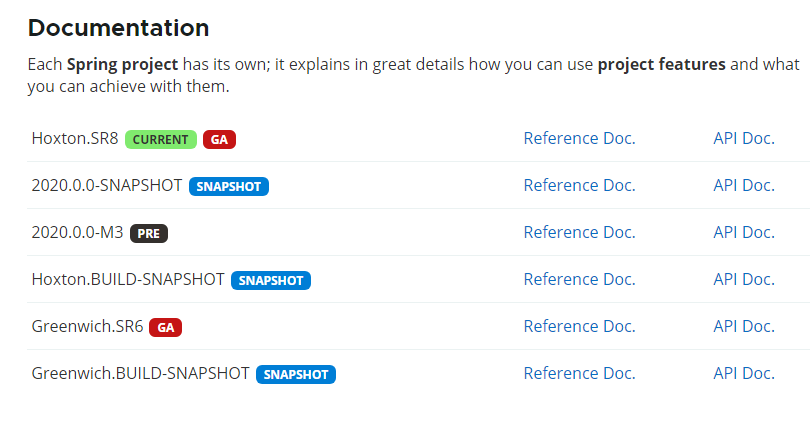Open Reference Doc. for Hoxton.BUILD-SNAPSHOT
This screenshot has height=423, width=810.
click(x=579, y=279)
